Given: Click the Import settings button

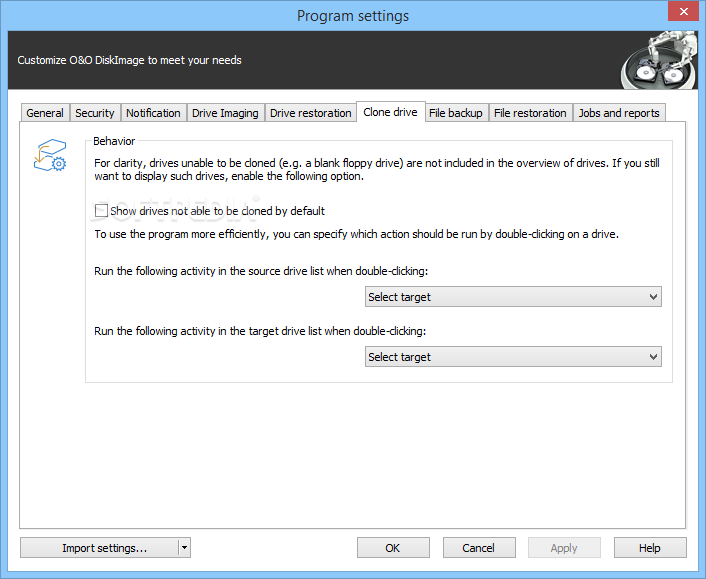Looking at the screenshot, I should (100, 548).
